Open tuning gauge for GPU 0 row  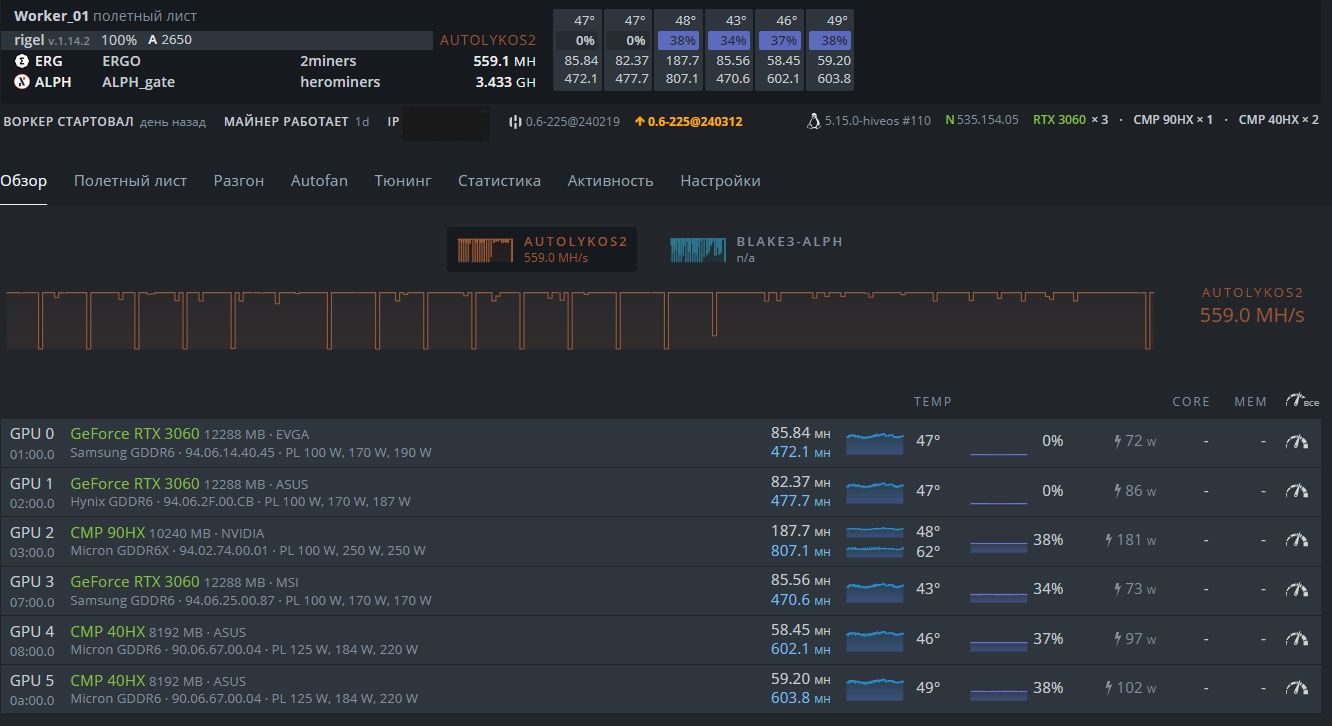(x=1297, y=441)
